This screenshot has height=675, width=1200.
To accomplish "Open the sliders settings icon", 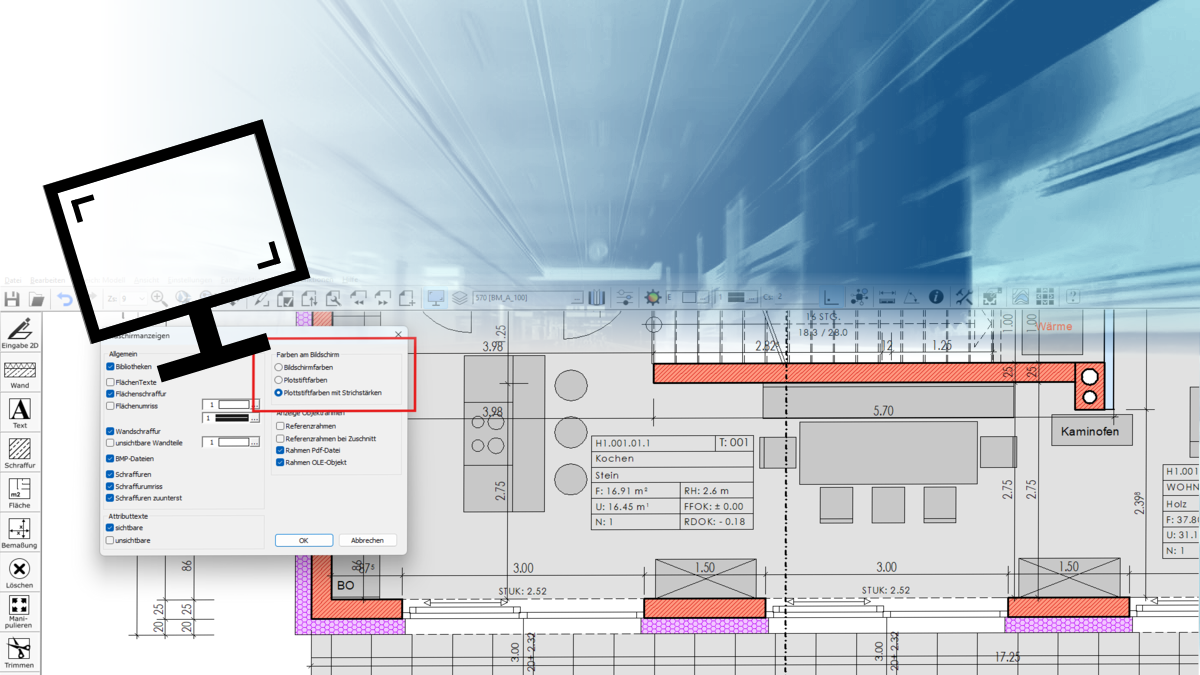I will tap(626, 297).
